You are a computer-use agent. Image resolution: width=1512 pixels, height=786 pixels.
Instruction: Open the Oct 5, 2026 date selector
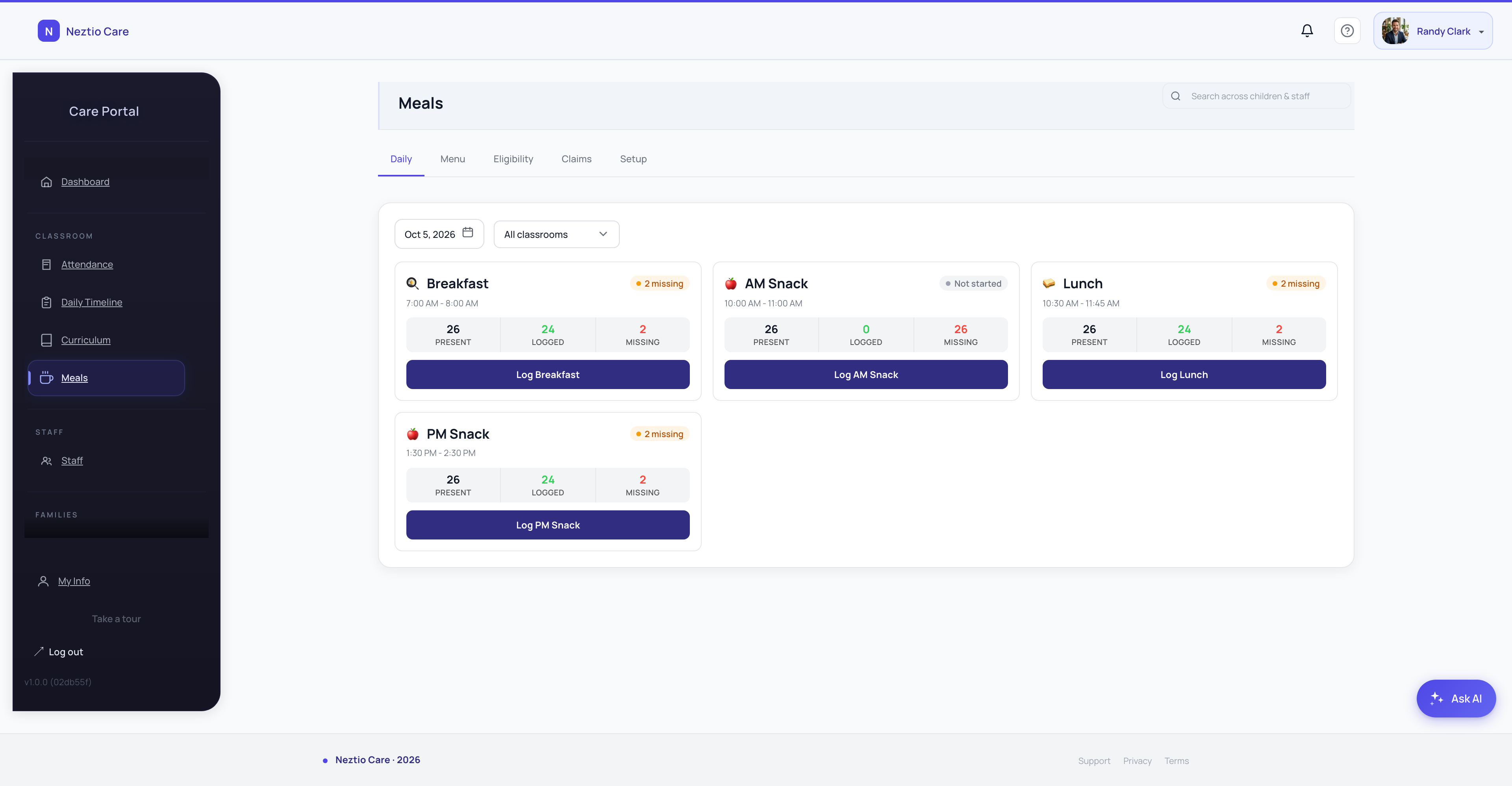439,234
